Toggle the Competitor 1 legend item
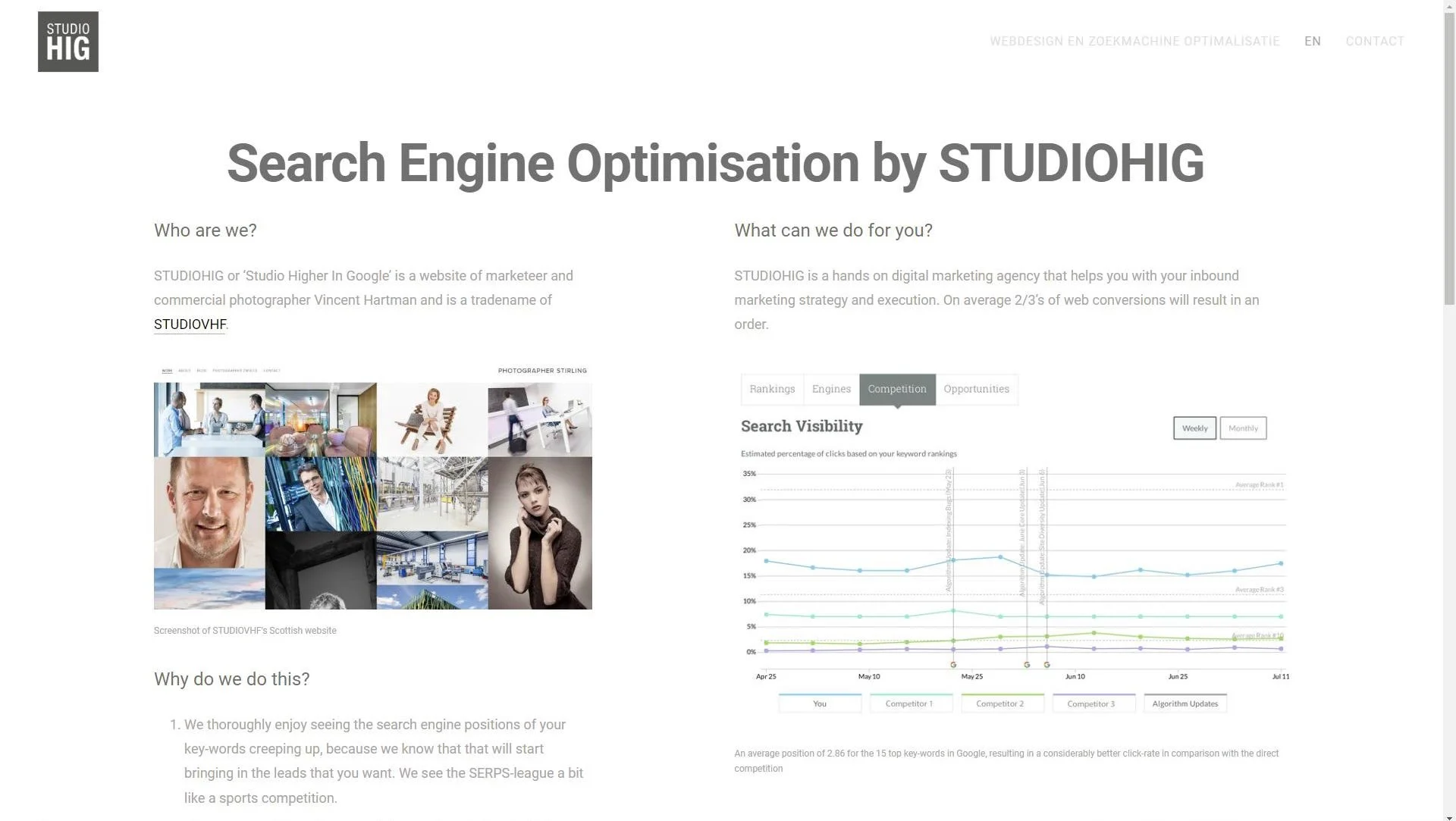 [909, 703]
